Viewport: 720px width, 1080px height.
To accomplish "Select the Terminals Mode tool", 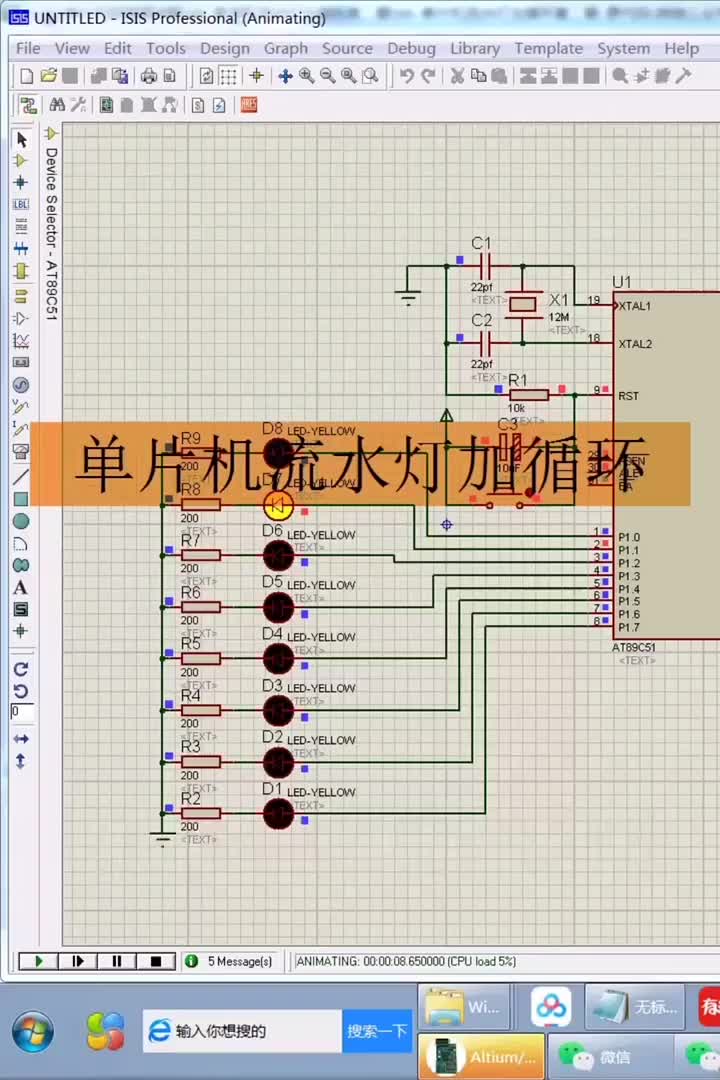I will [x=21, y=296].
